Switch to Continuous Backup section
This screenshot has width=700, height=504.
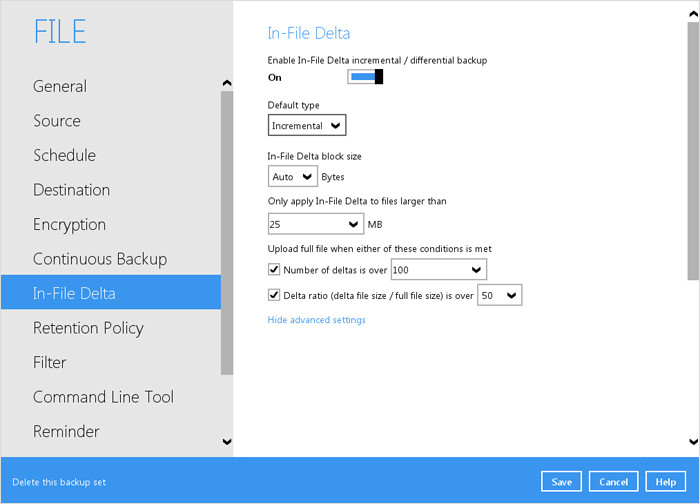click(100, 259)
